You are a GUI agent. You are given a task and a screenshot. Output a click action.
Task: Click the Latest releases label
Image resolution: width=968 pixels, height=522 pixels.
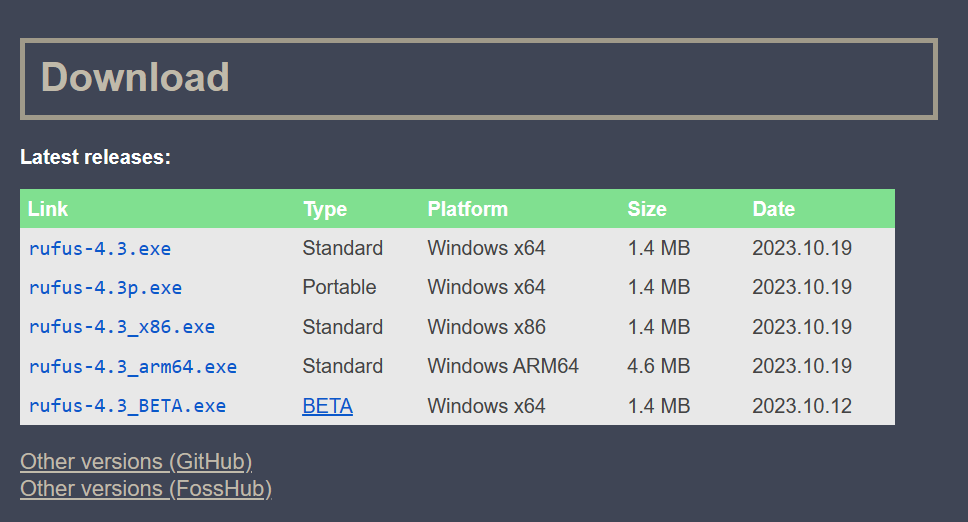point(95,157)
